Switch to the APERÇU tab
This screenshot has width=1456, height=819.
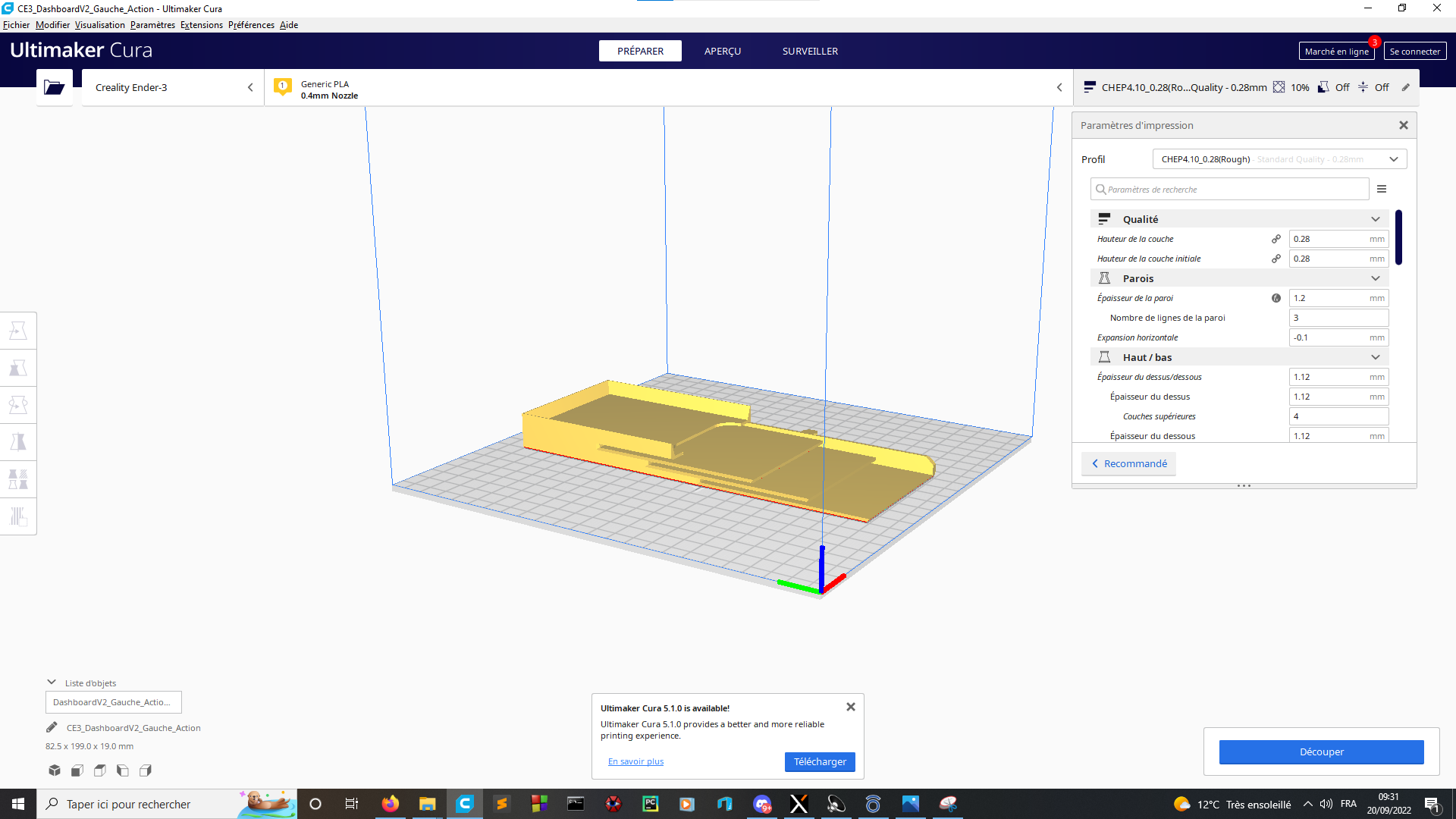(x=723, y=51)
